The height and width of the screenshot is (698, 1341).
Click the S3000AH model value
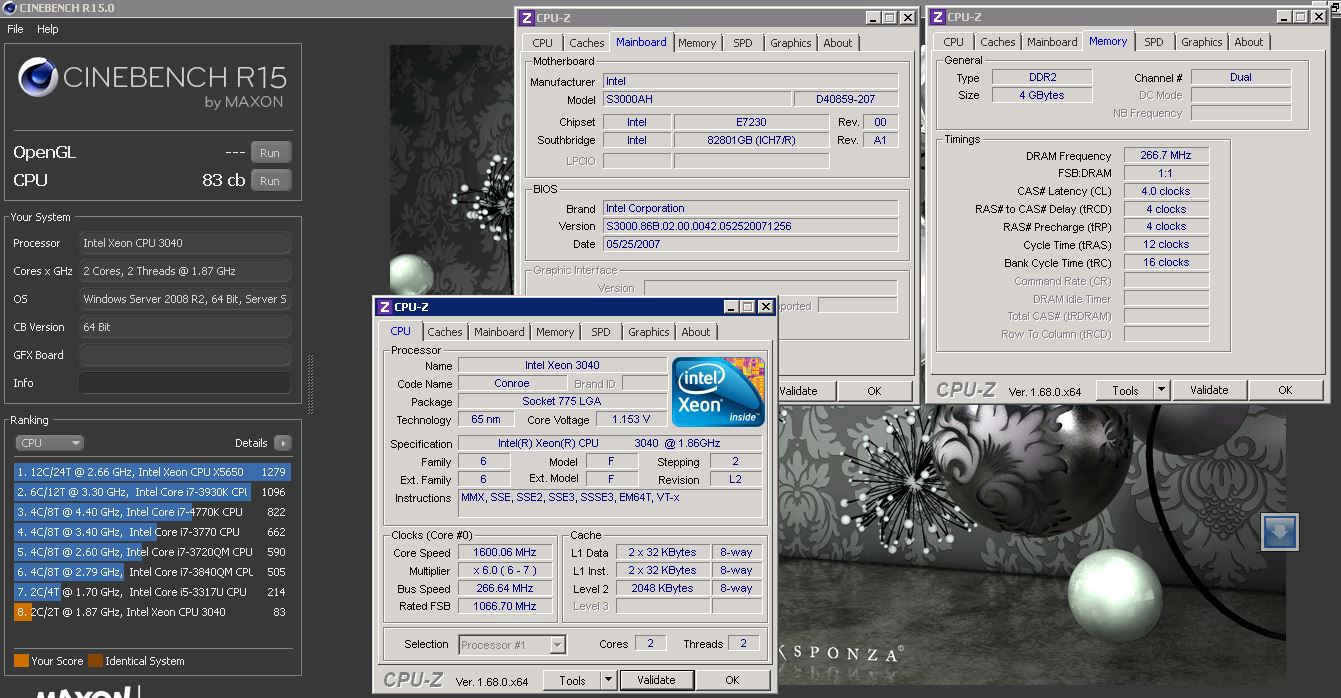696,100
